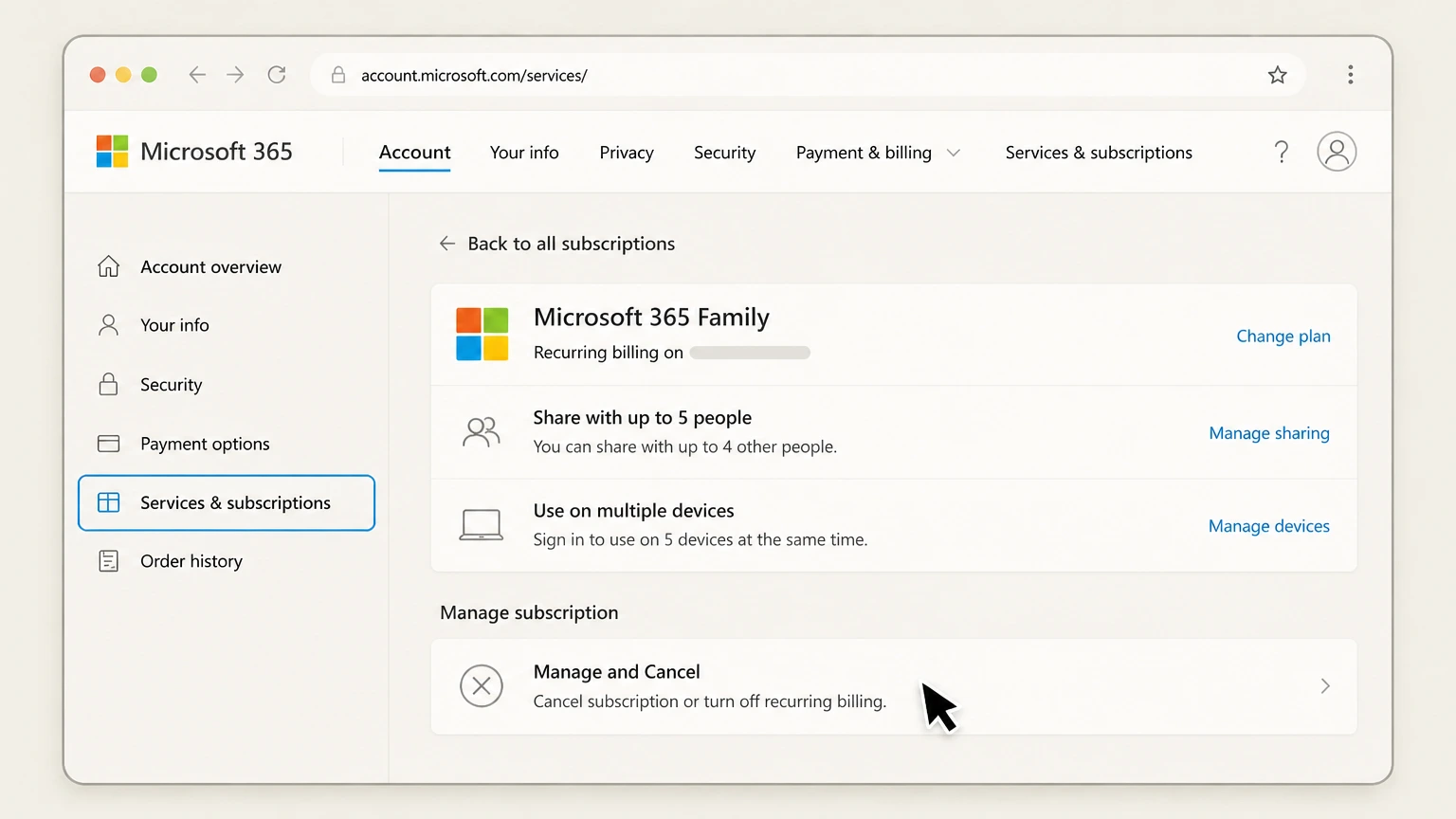This screenshot has width=1456, height=819.
Task: Click the circled X cancel icon
Action: pyautogui.click(x=482, y=685)
